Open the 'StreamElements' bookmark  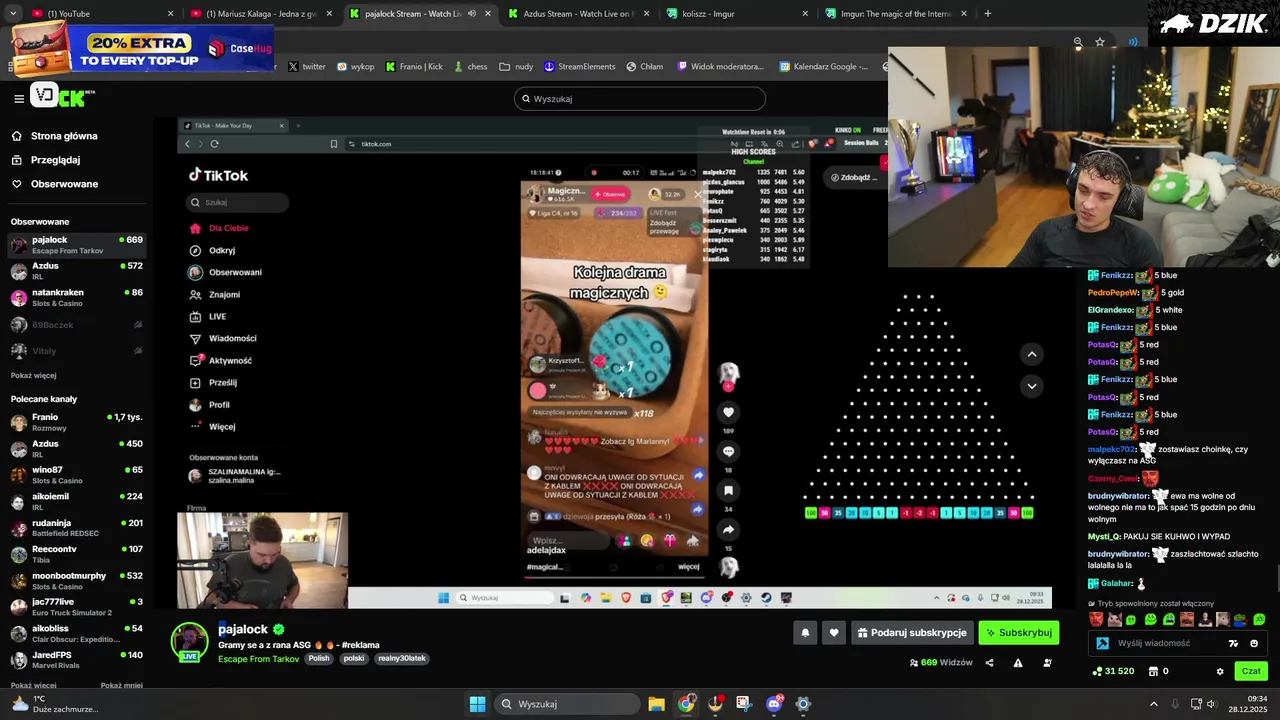point(580,67)
